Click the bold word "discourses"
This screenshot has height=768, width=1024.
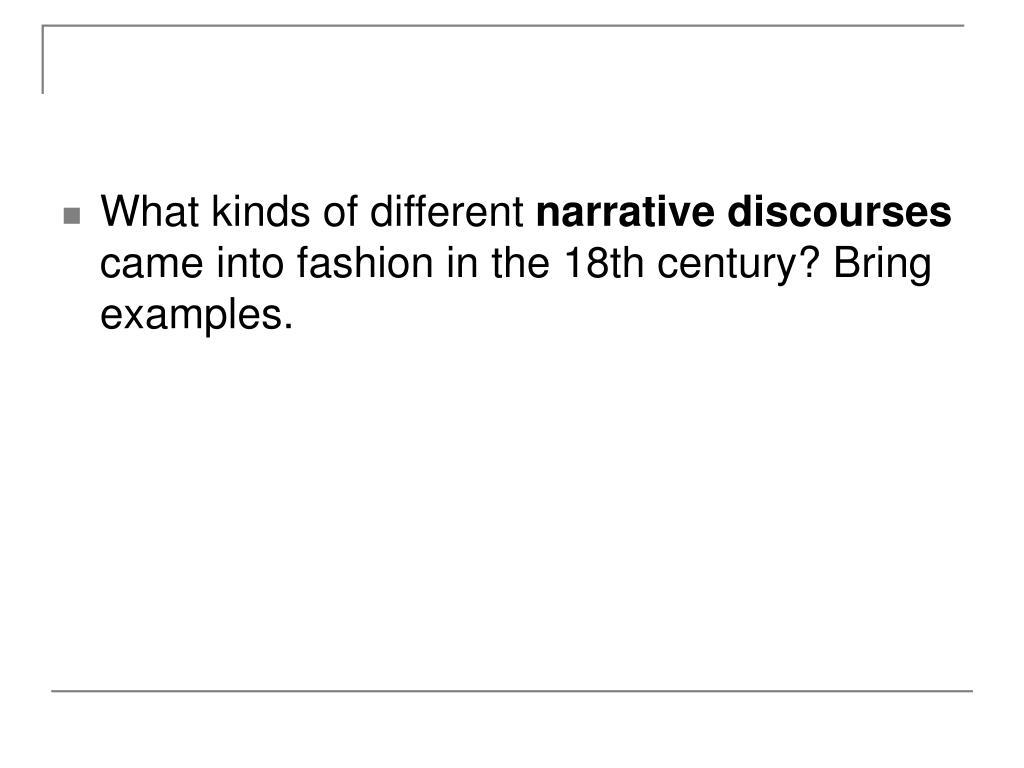pyautogui.click(x=839, y=212)
